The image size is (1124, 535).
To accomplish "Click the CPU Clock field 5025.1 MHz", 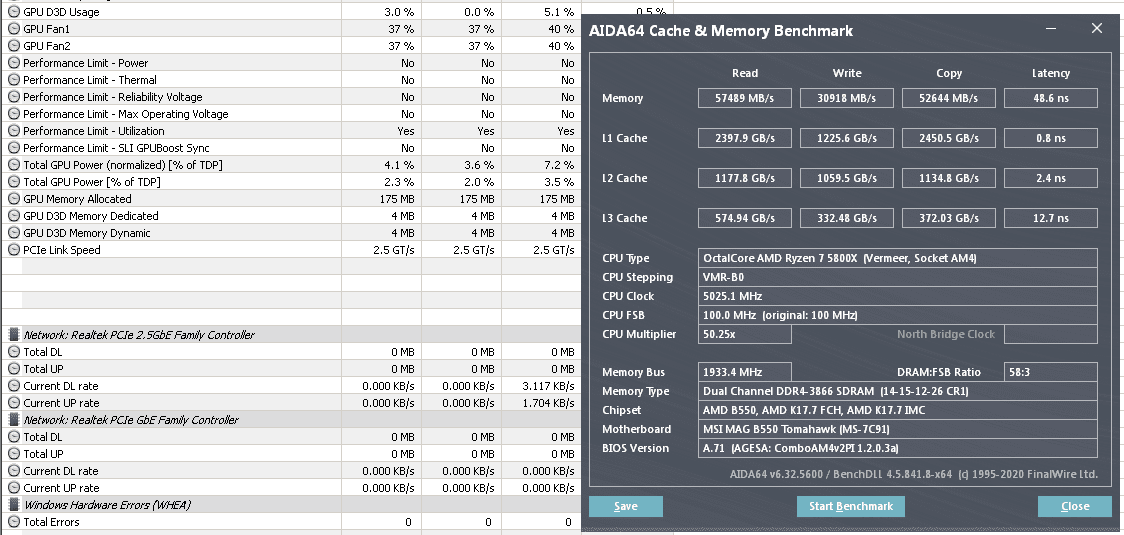I will (x=897, y=296).
